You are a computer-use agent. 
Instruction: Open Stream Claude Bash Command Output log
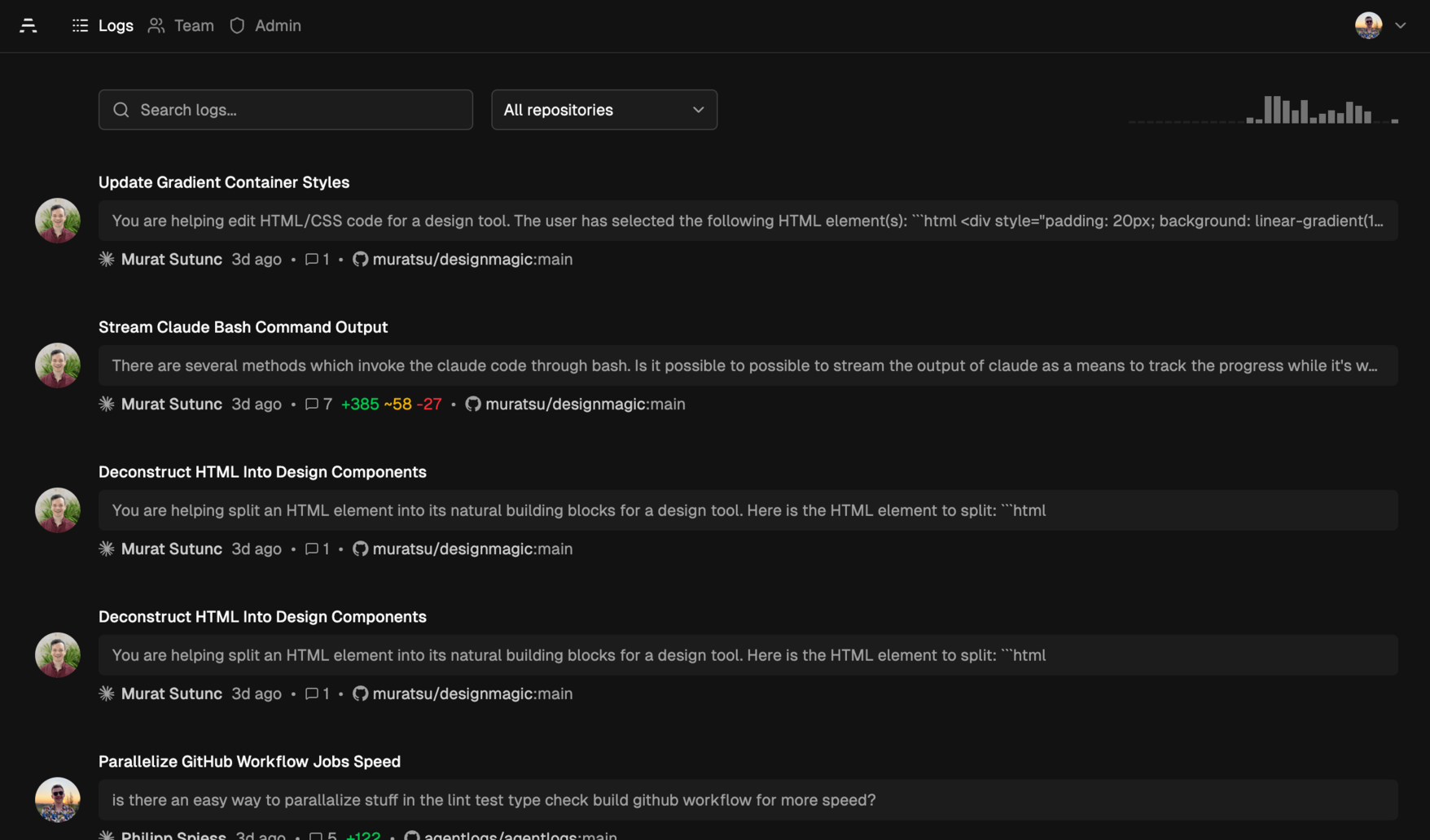point(243,327)
